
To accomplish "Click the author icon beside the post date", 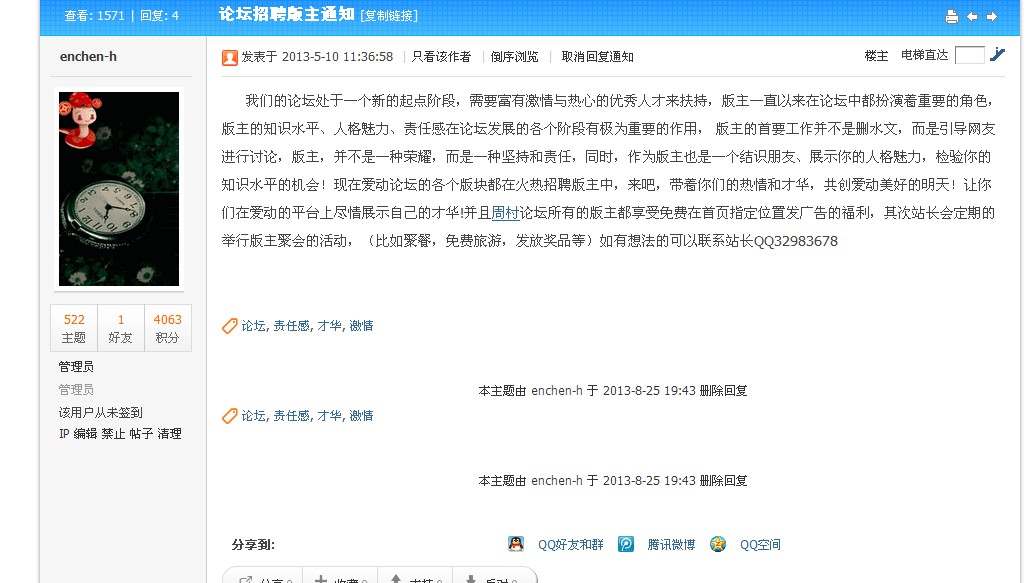I will (x=229, y=58).
